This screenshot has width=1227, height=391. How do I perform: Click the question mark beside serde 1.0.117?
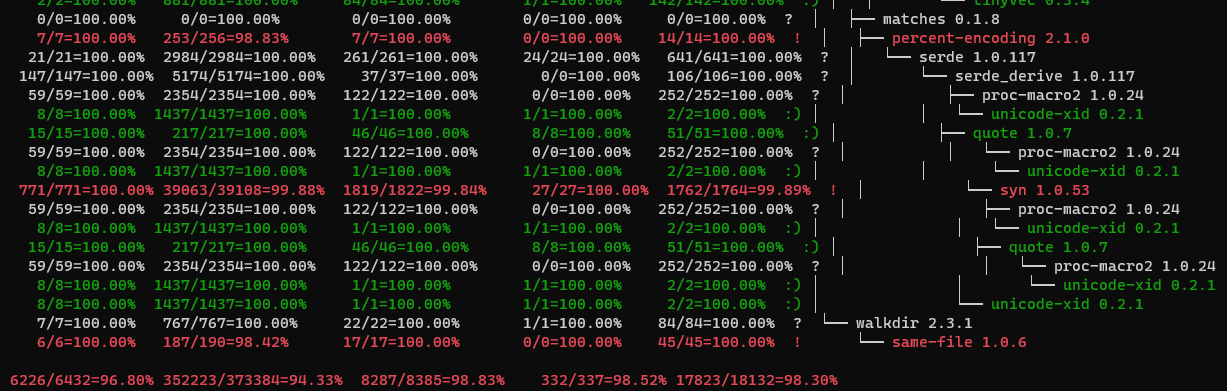click(825, 57)
